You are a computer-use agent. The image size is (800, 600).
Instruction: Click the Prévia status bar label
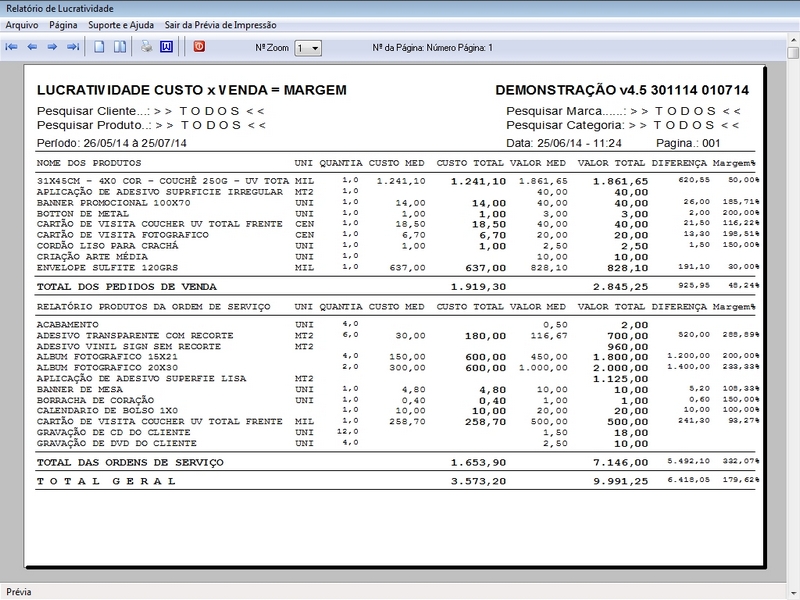click(20, 591)
